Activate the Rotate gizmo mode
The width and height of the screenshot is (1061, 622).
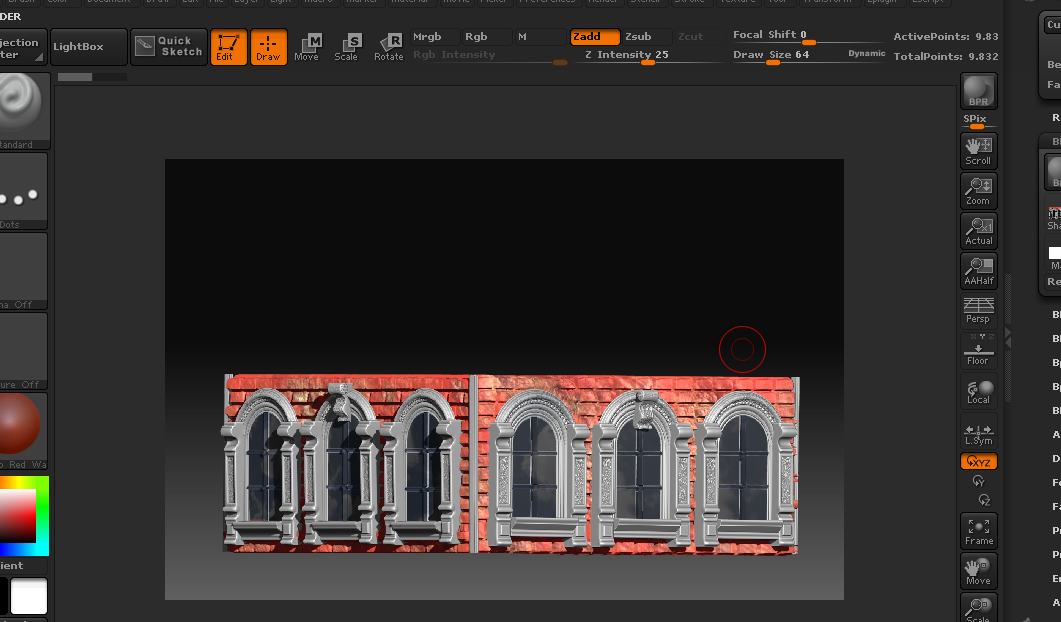[388, 46]
